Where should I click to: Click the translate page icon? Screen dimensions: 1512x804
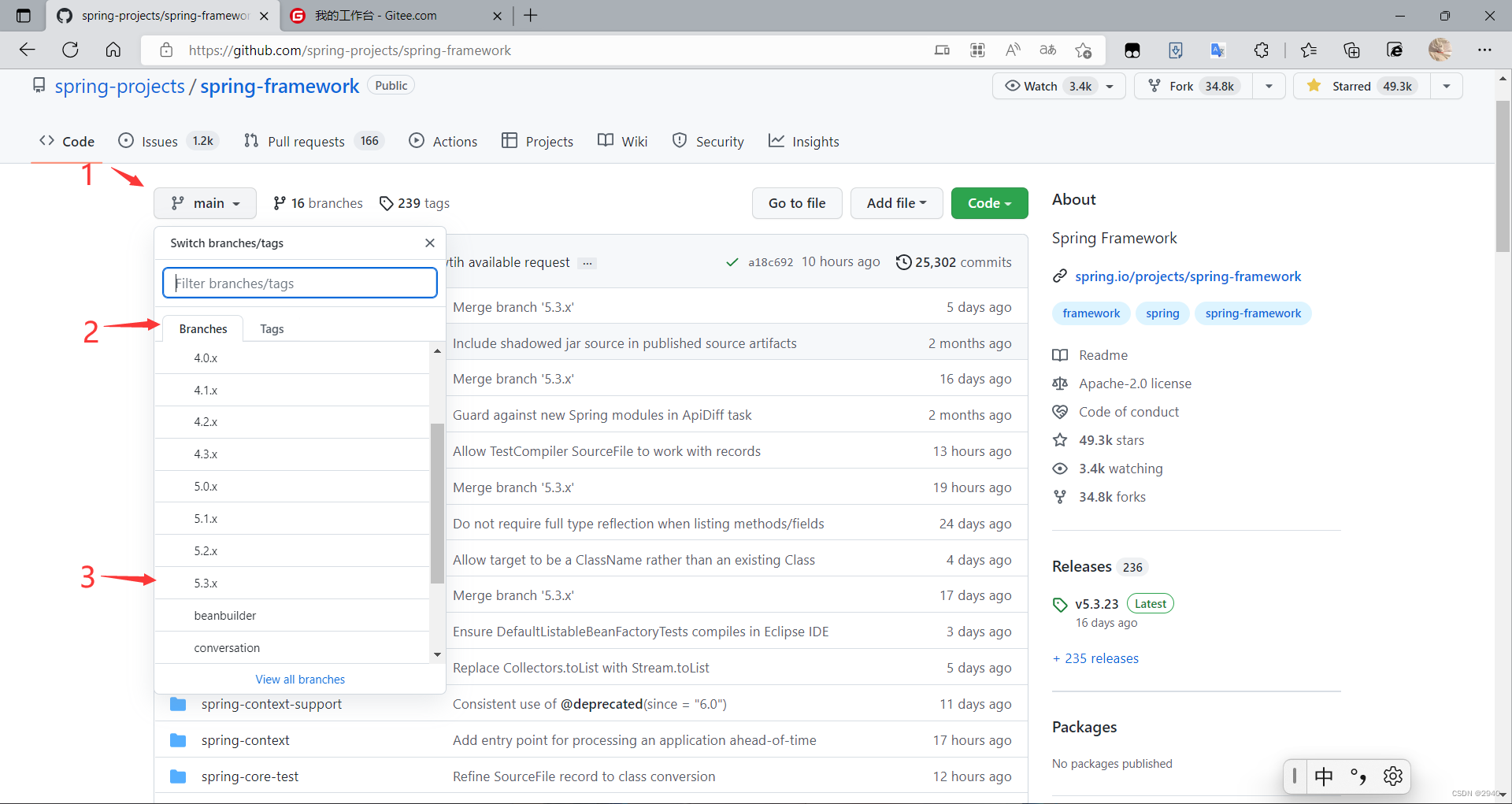pos(1048,50)
